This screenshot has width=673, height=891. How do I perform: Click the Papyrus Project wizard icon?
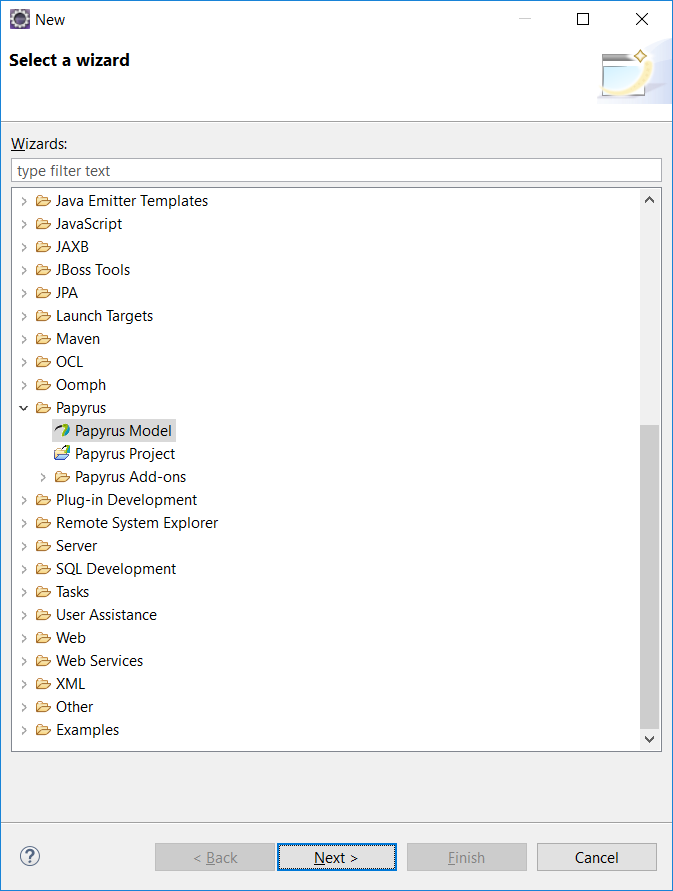point(62,454)
